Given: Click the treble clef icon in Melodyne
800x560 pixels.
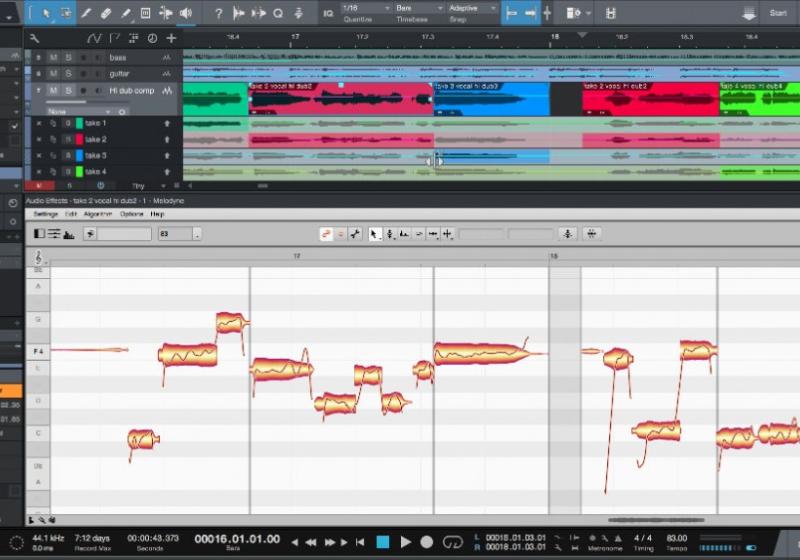Looking at the screenshot, I should pos(39,257).
